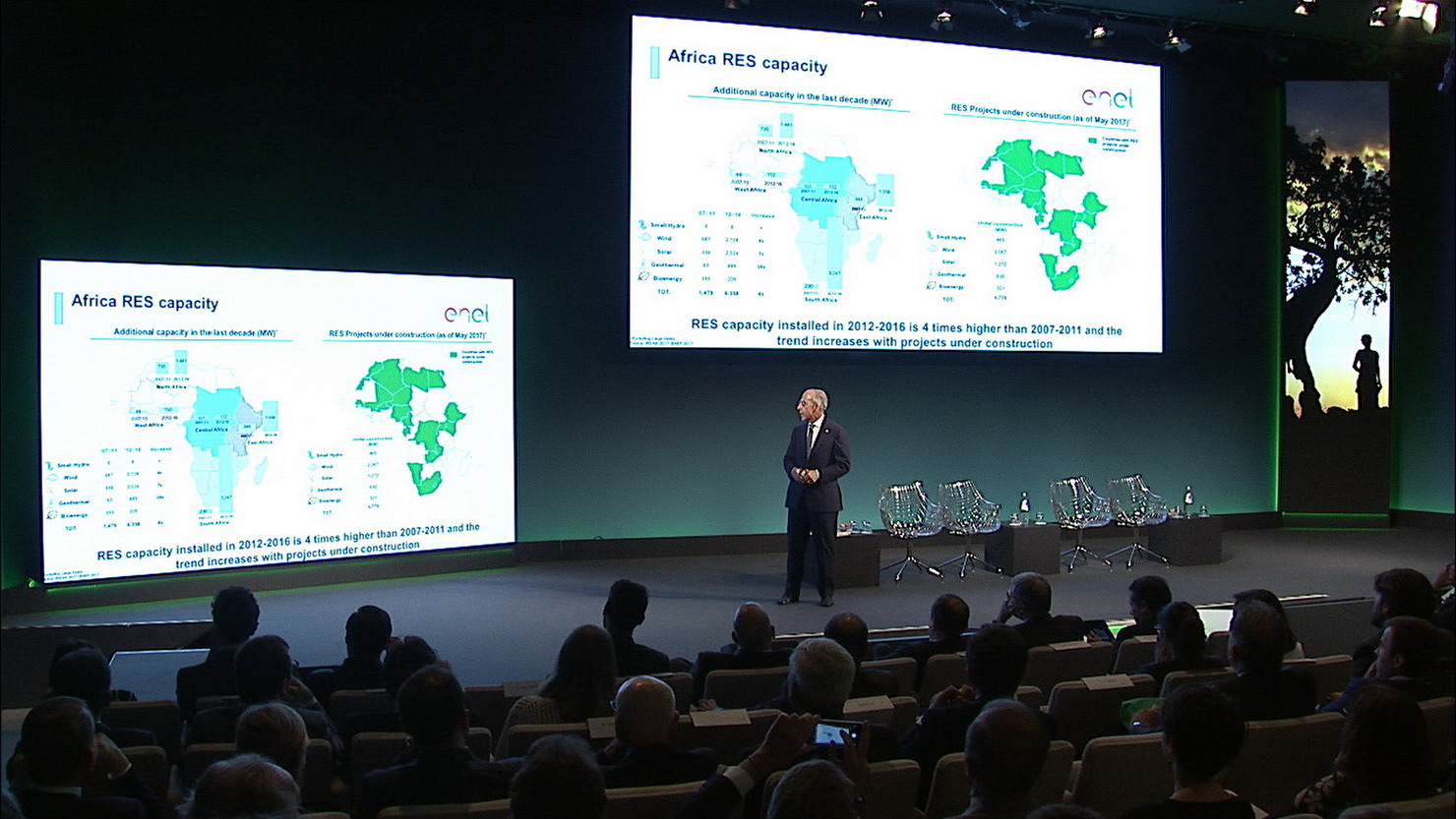Click the Small Hydro icon on the upper screen

pyautogui.click(x=643, y=225)
